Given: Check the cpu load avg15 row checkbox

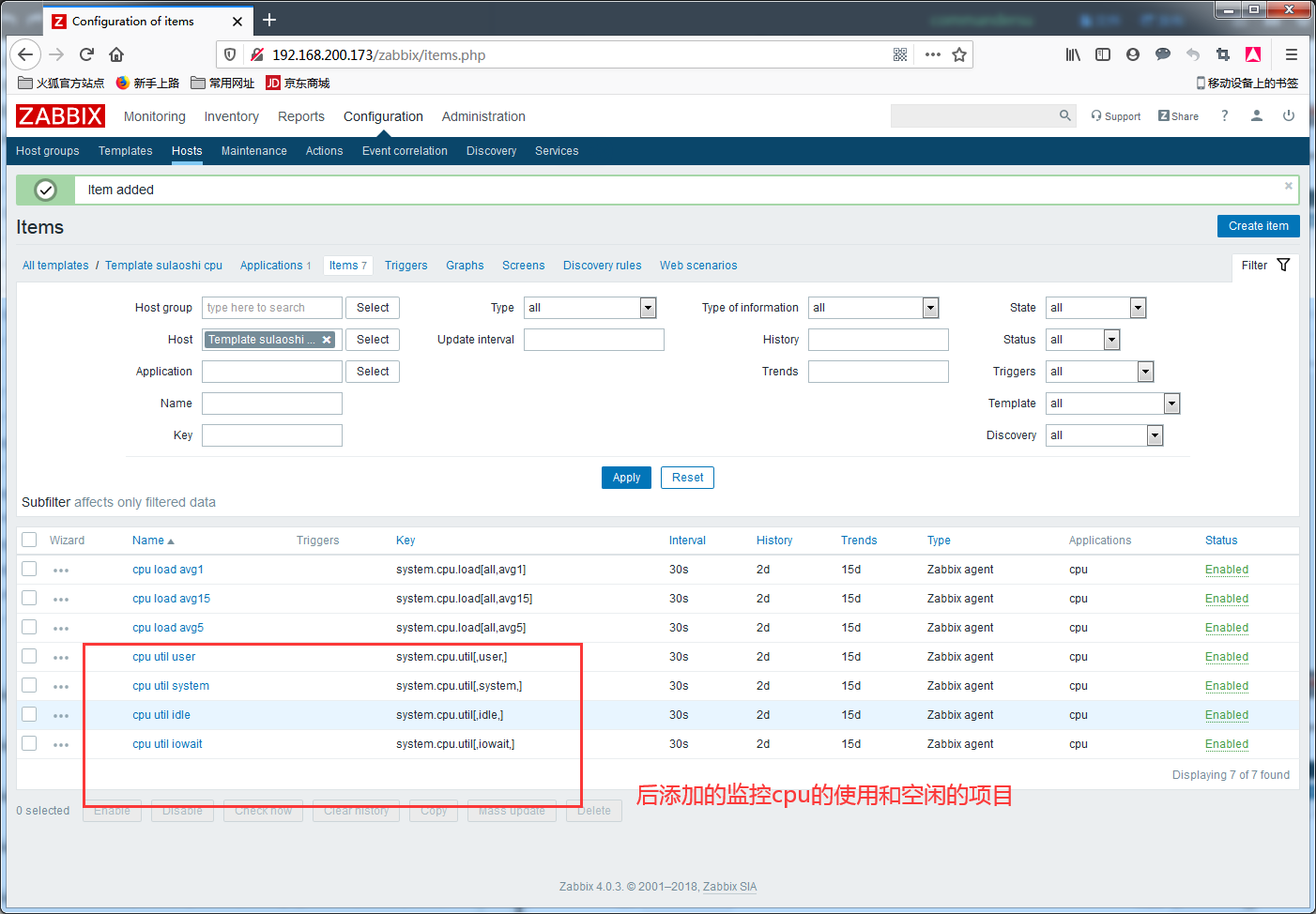Looking at the screenshot, I should click(x=29, y=598).
